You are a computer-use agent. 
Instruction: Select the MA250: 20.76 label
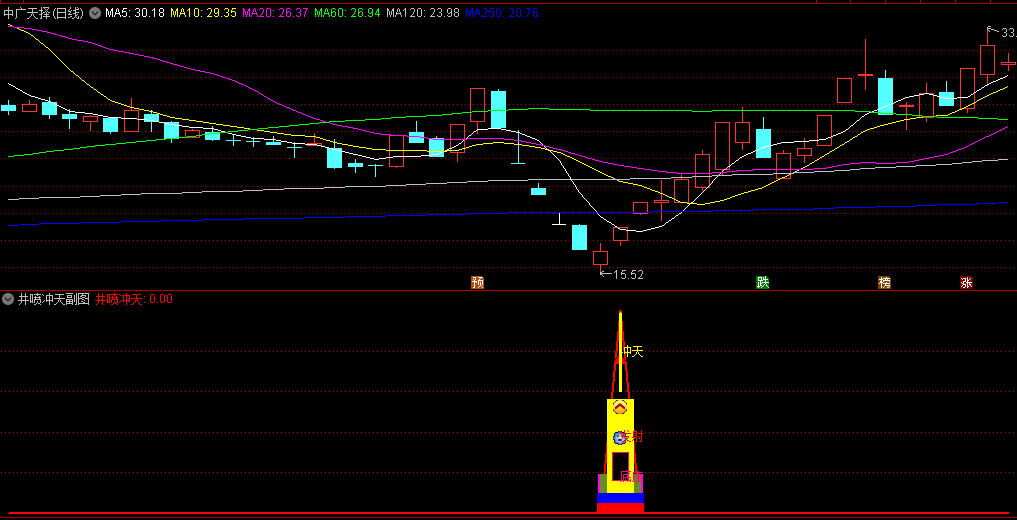[502, 13]
